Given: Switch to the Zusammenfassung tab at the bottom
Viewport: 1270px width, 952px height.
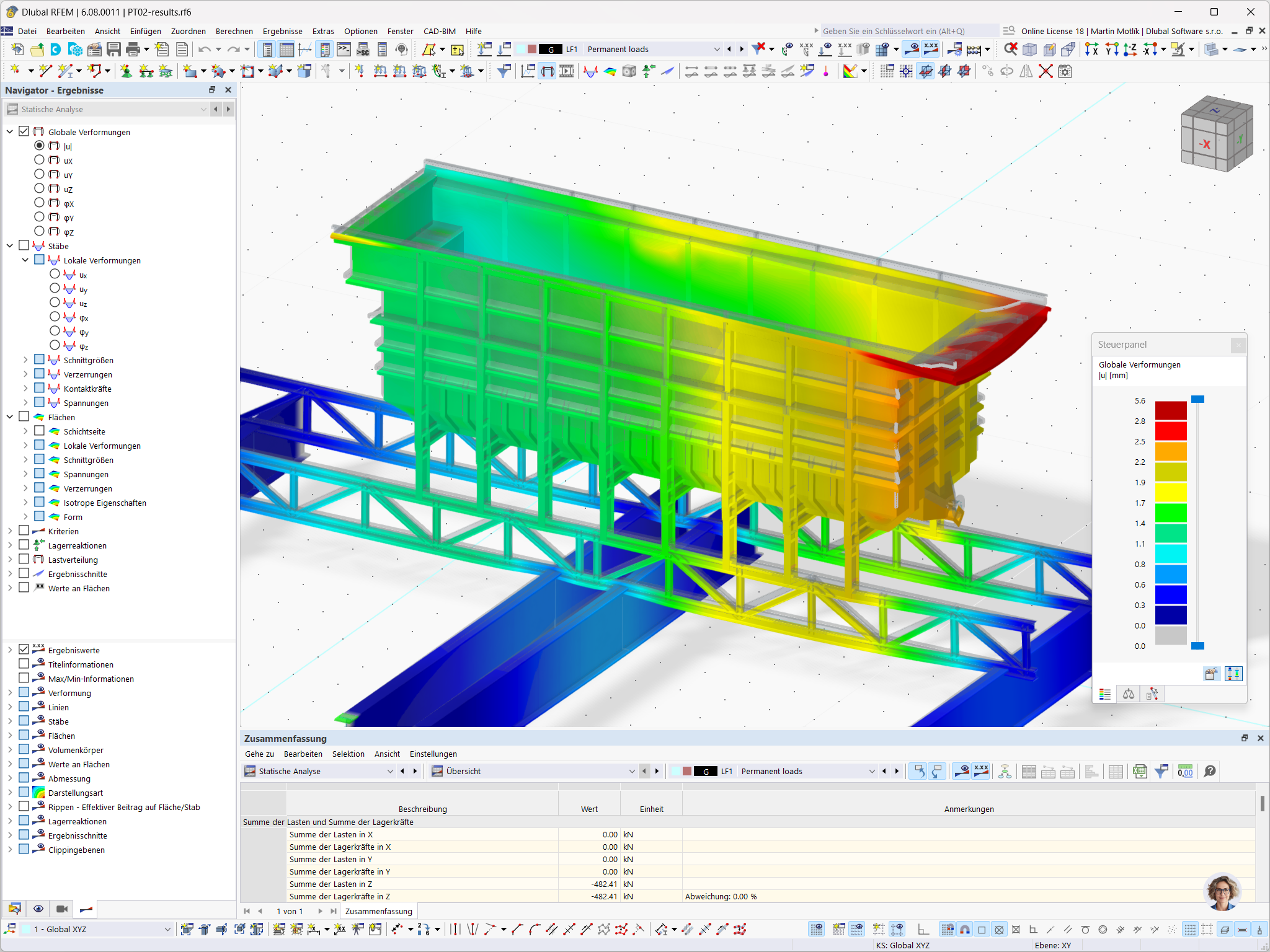Looking at the screenshot, I should 378,911.
